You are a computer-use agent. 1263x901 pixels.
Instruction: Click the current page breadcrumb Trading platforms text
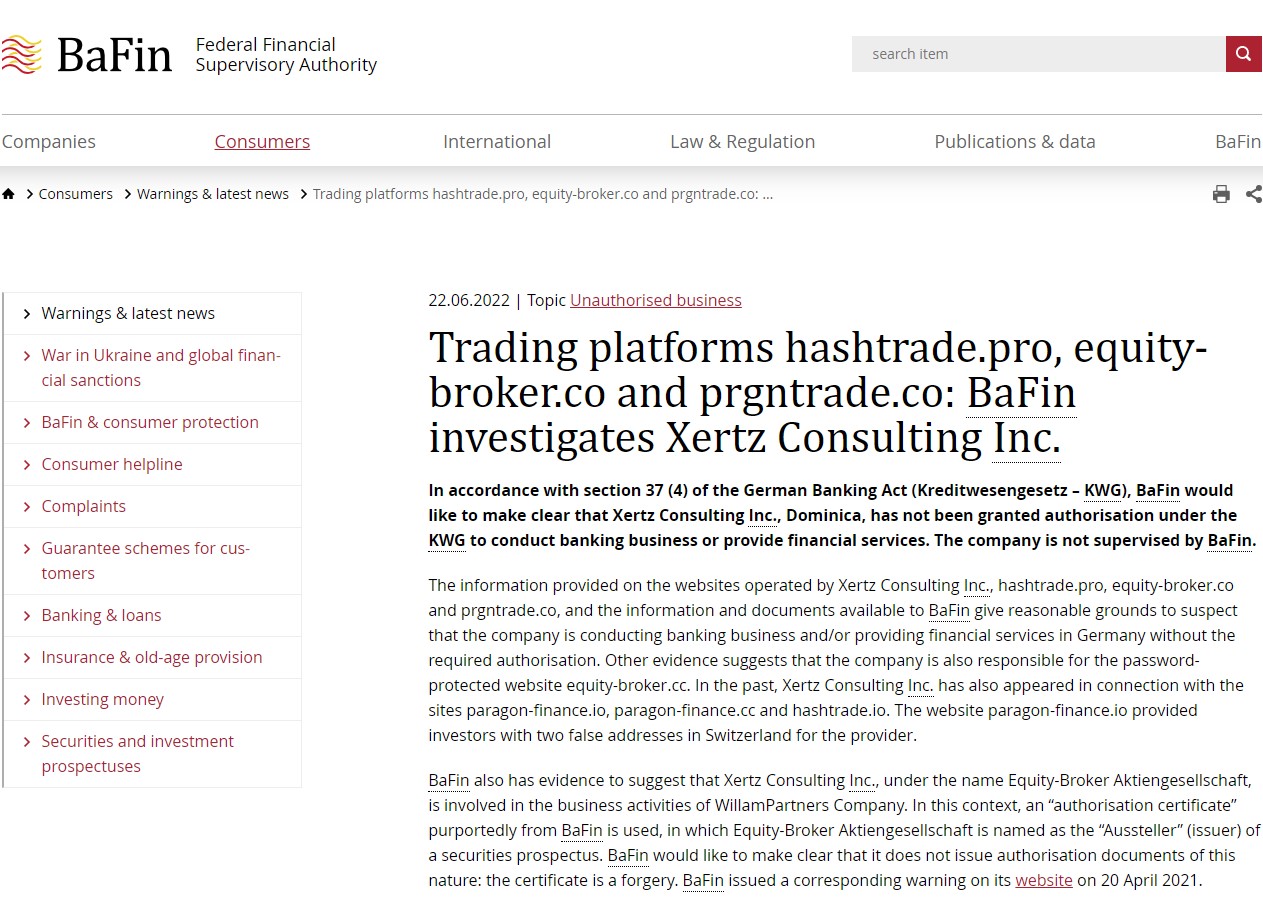tap(543, 194)
